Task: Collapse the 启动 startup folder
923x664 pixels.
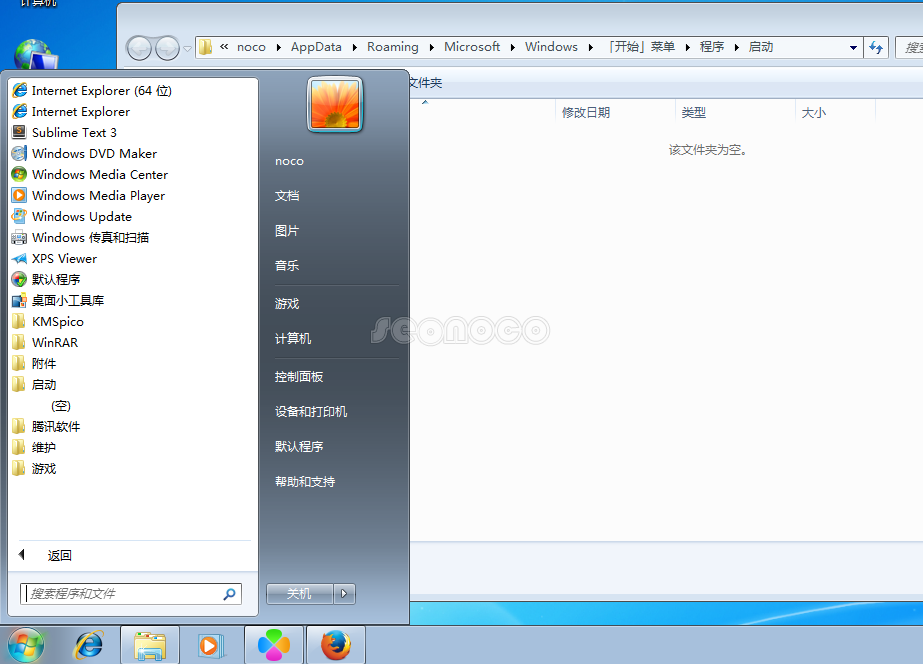Action: click(44, 384)
